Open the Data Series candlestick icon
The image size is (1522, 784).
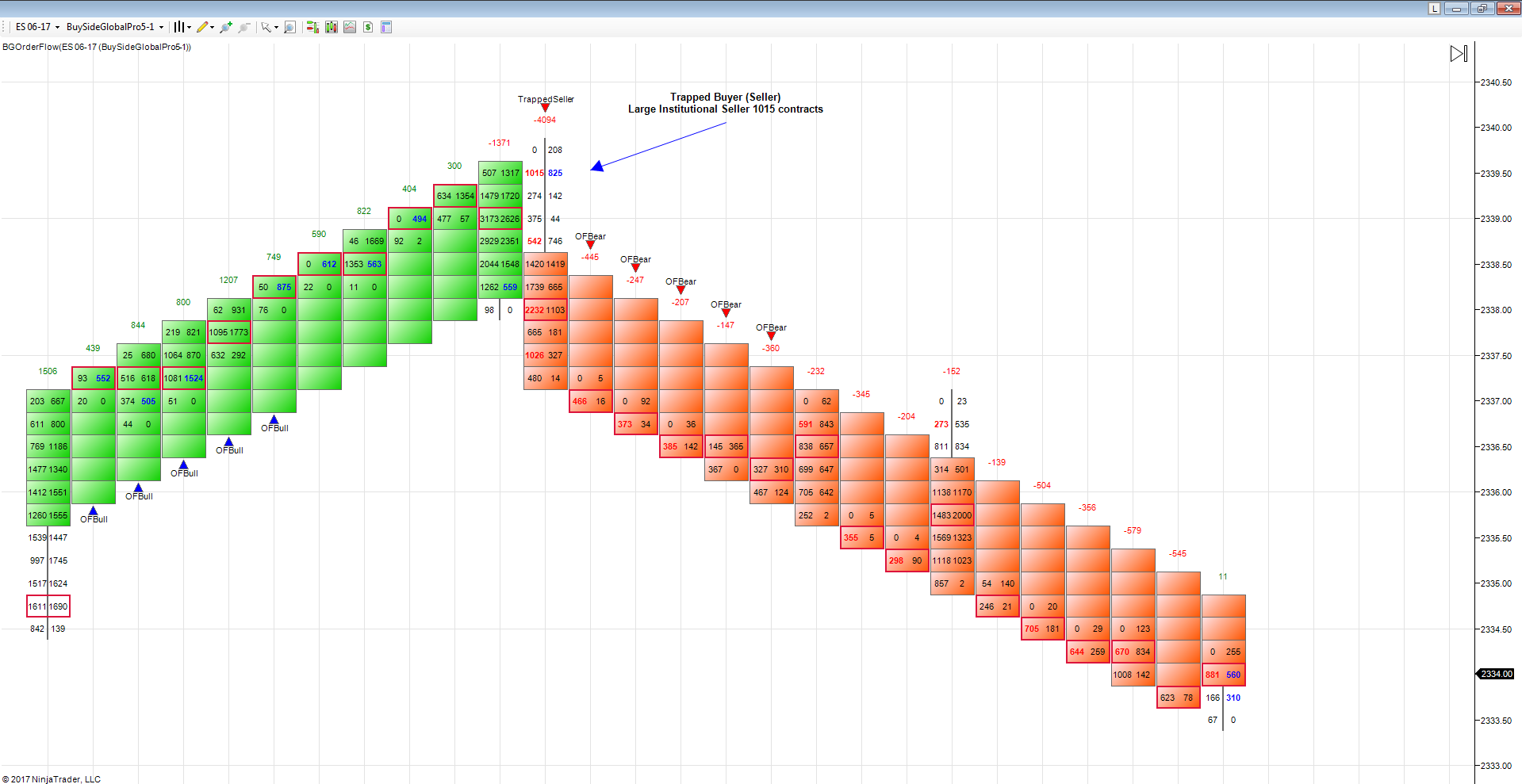coord(331,27)
